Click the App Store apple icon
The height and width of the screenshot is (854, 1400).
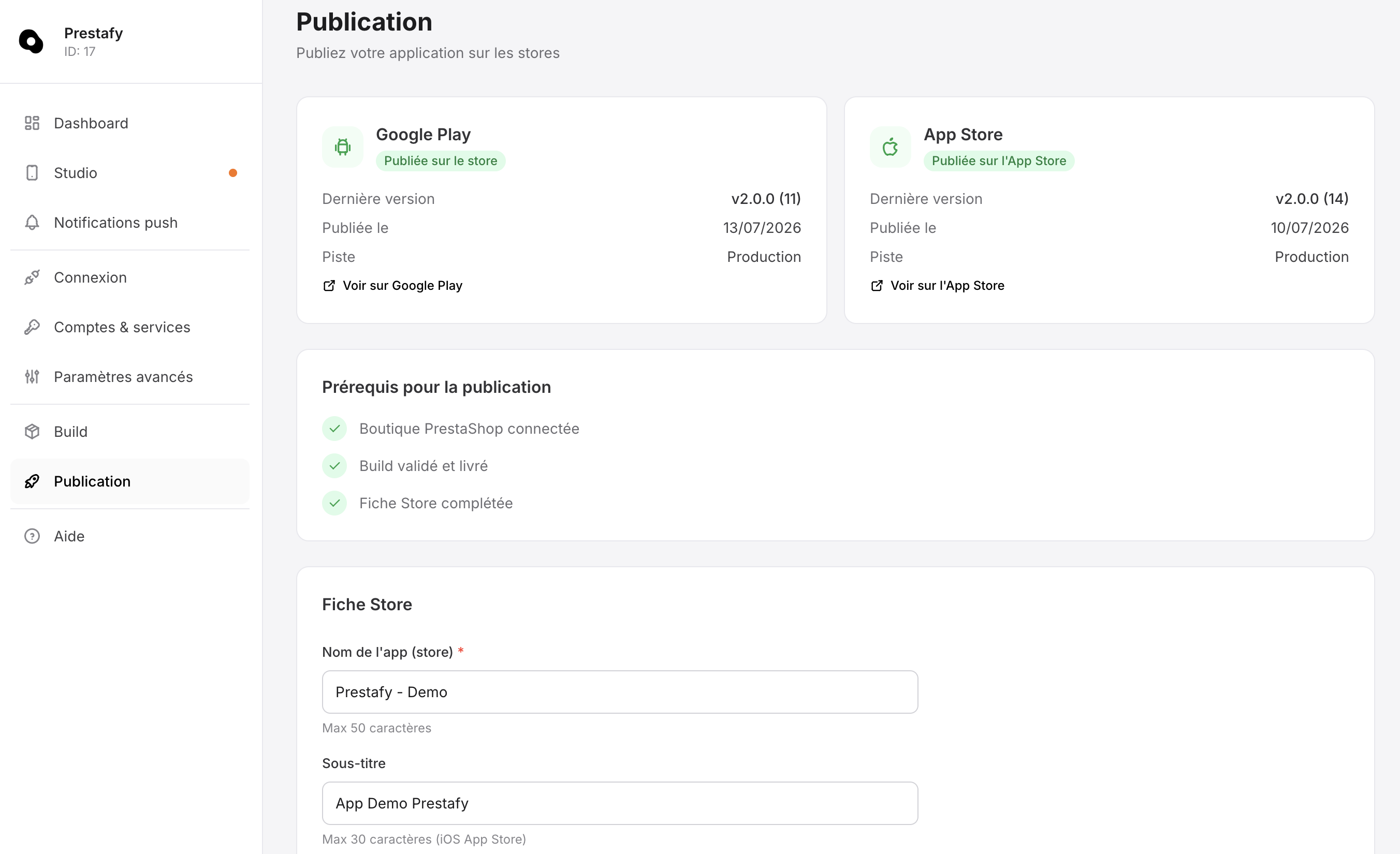891,147
